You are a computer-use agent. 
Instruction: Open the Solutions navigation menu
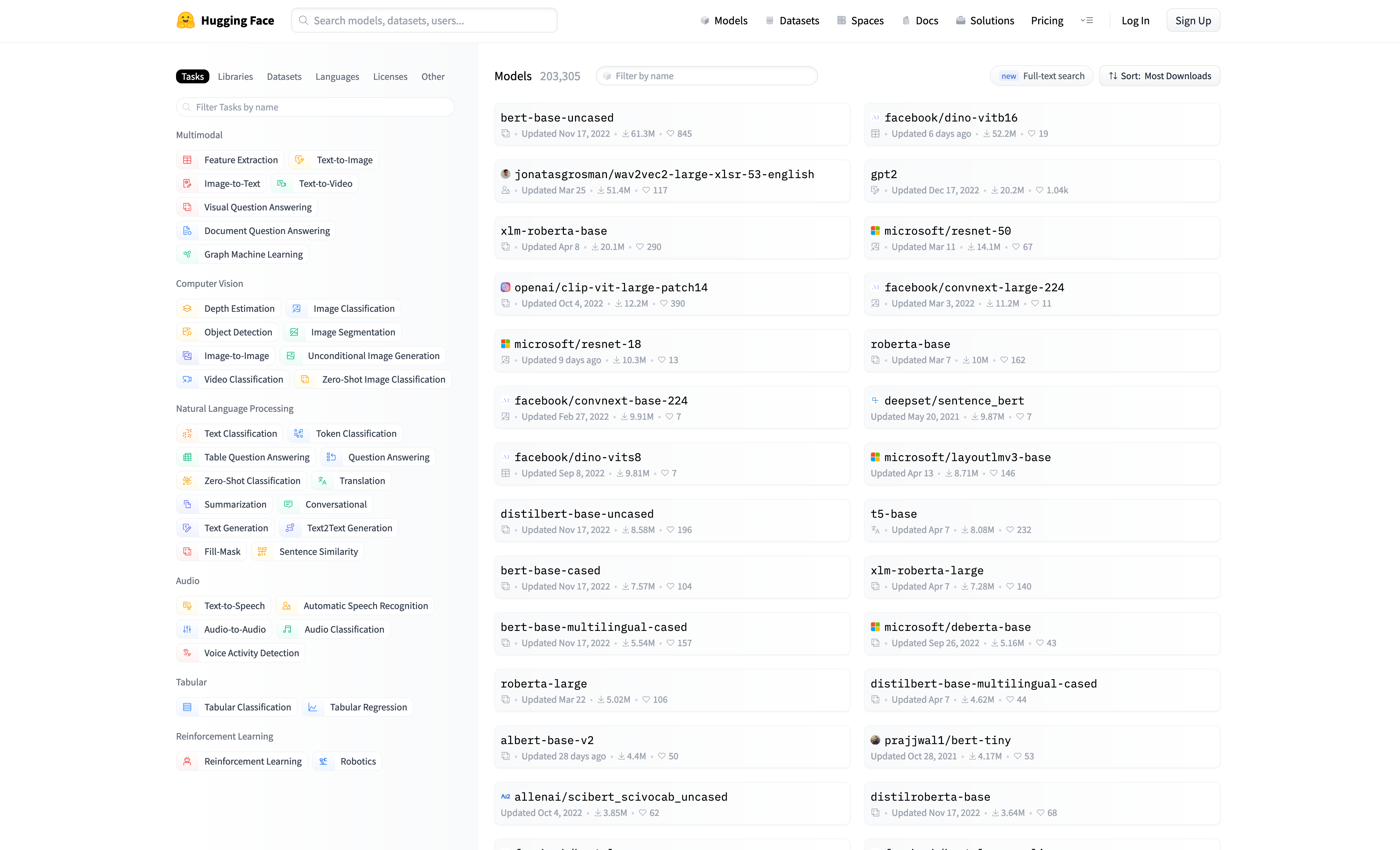click(985, 20)
